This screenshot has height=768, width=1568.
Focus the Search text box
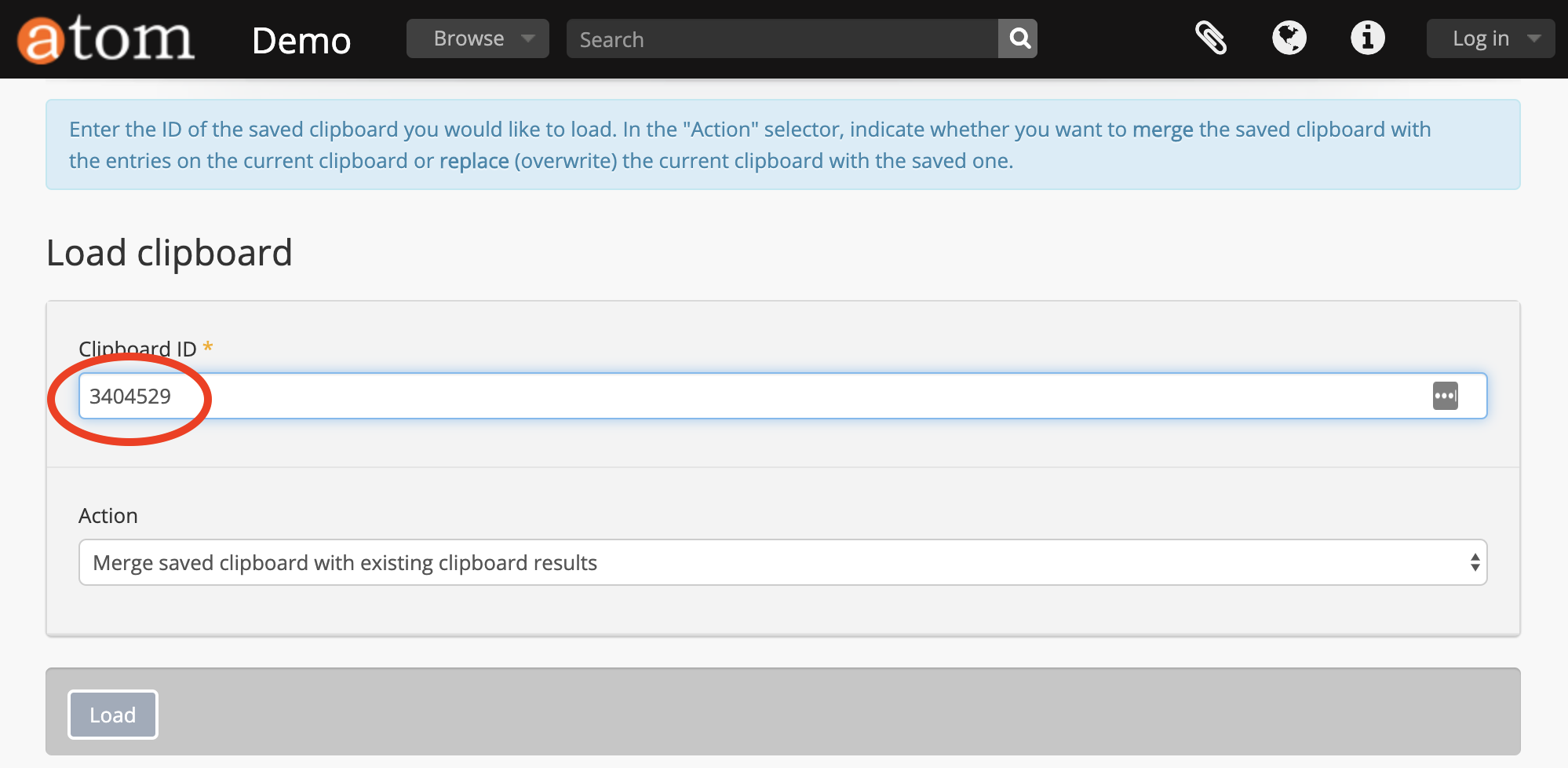(782, 39)
